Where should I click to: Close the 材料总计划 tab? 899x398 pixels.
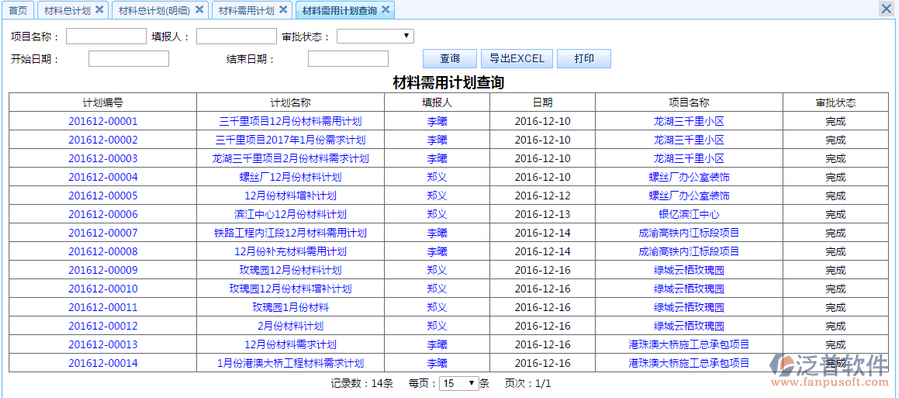click(99, 10)
